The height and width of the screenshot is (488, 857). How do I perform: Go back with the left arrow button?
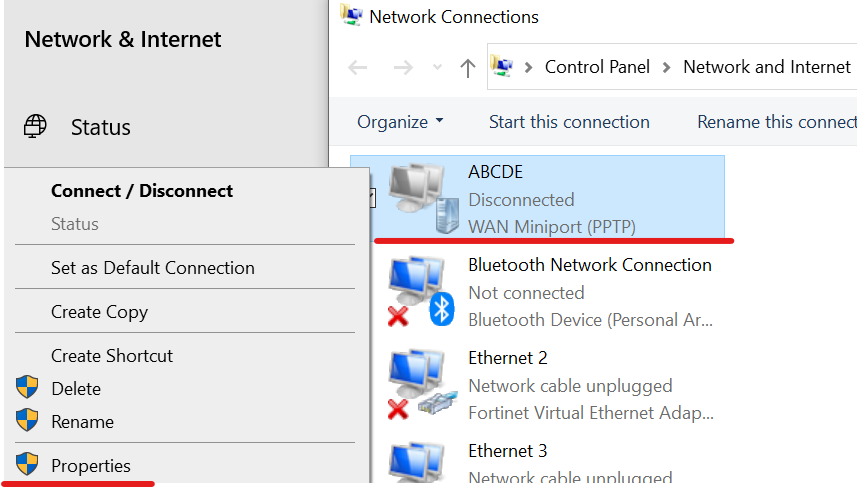[358, 68]
